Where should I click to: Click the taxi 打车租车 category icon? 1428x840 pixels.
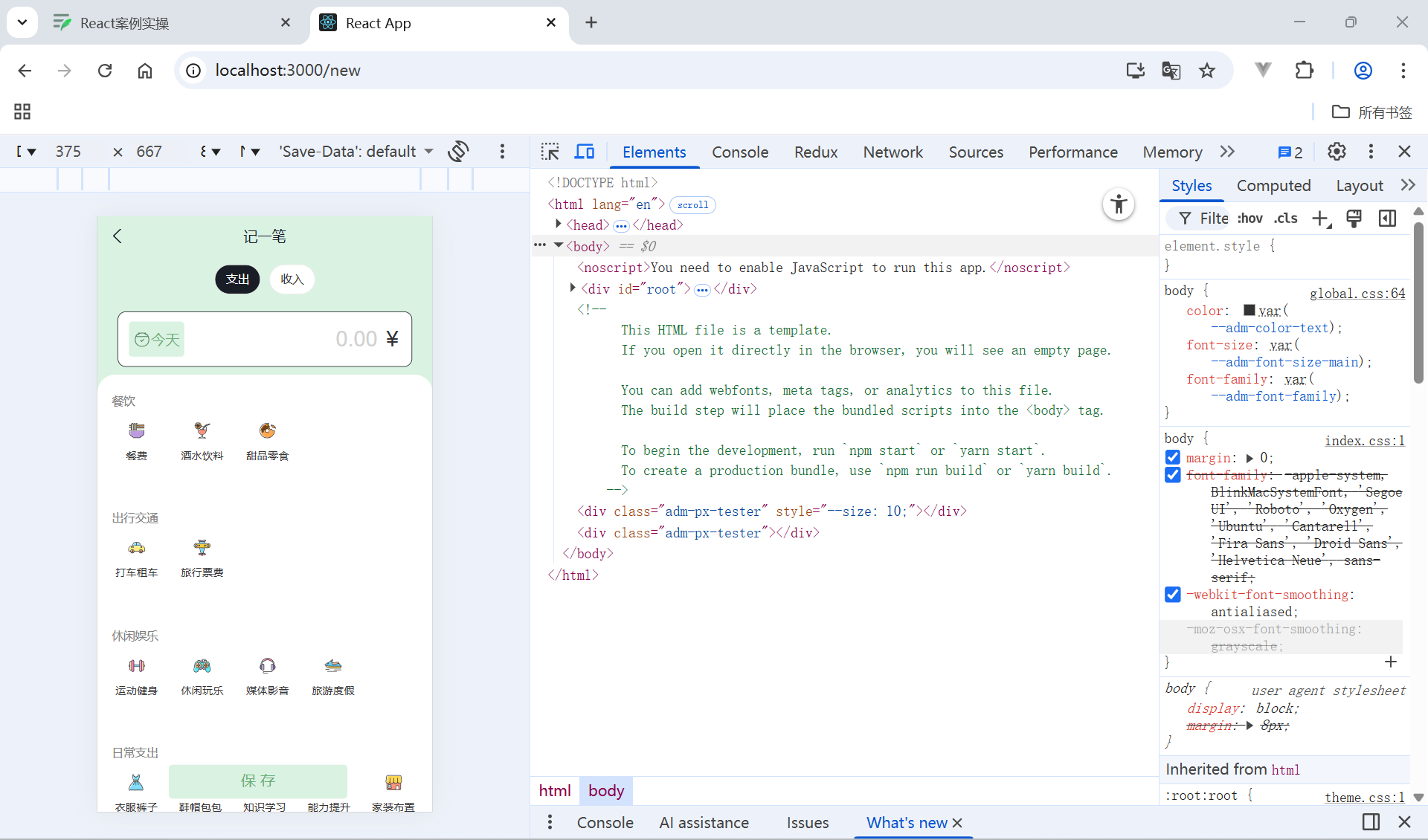(x=136, y=549)
